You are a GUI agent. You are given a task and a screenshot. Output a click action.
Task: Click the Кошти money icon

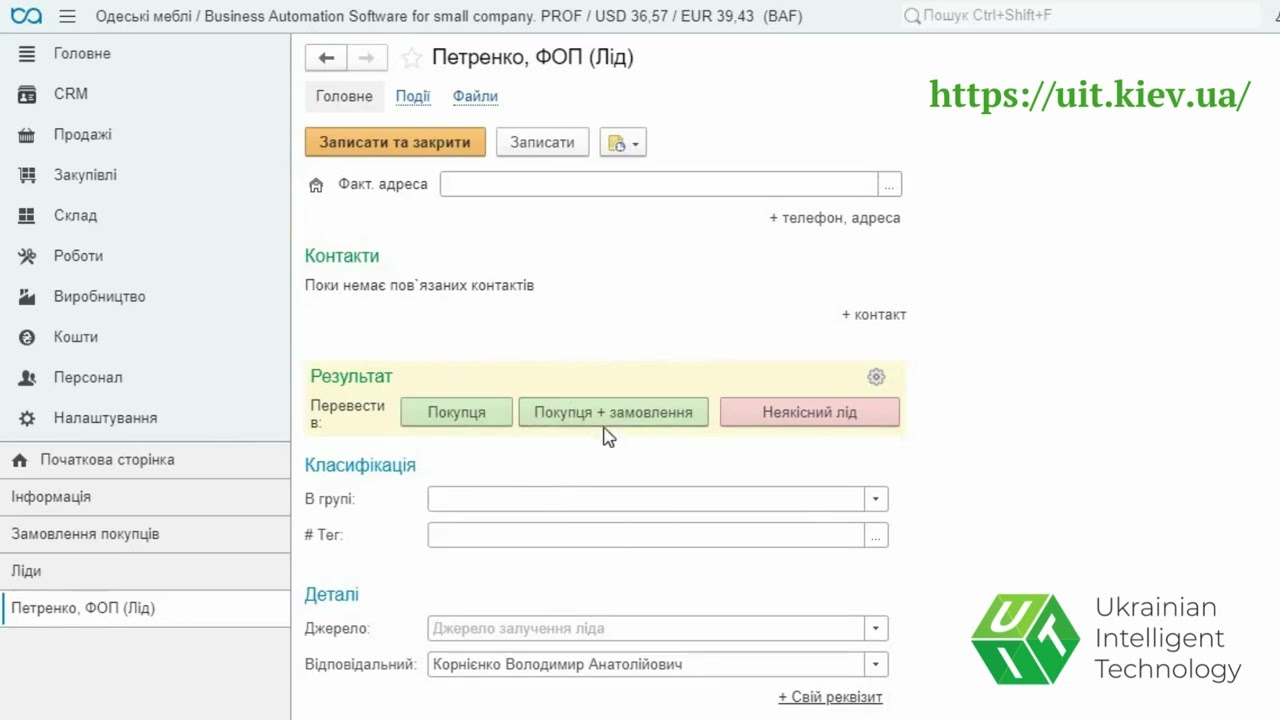[x=27, y=337]
